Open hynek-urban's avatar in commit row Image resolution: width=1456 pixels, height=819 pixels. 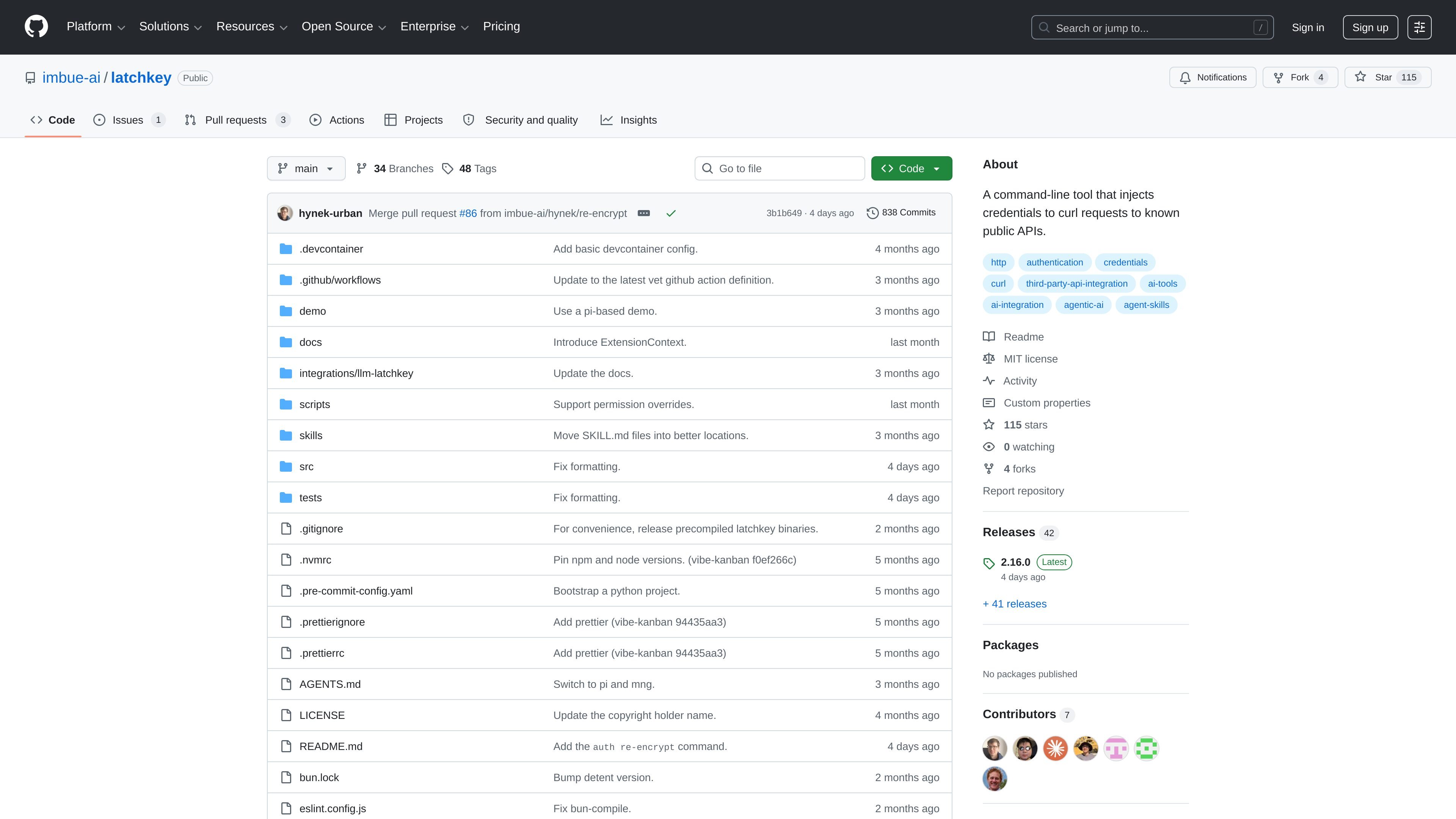pyautogui.click(x=285, y=213)
